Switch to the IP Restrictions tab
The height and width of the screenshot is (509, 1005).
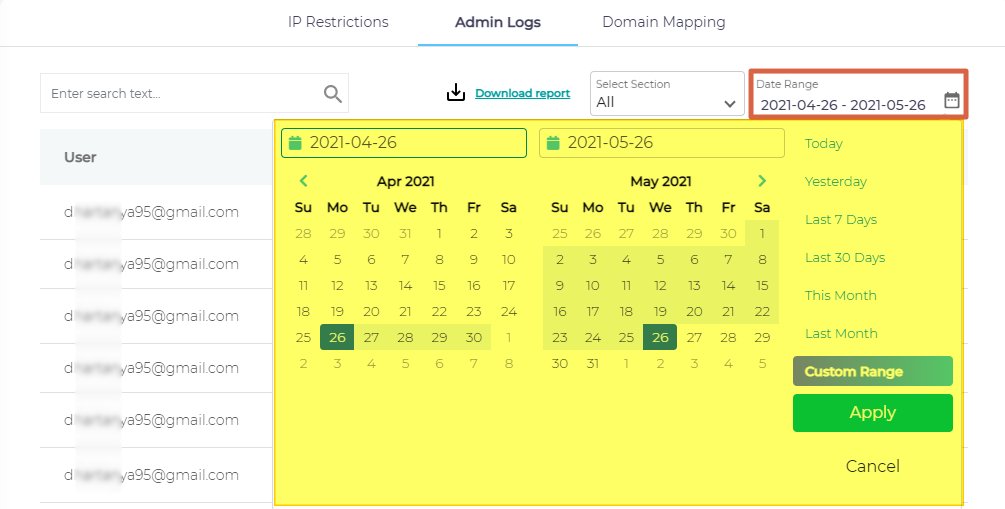pos(338,22)
